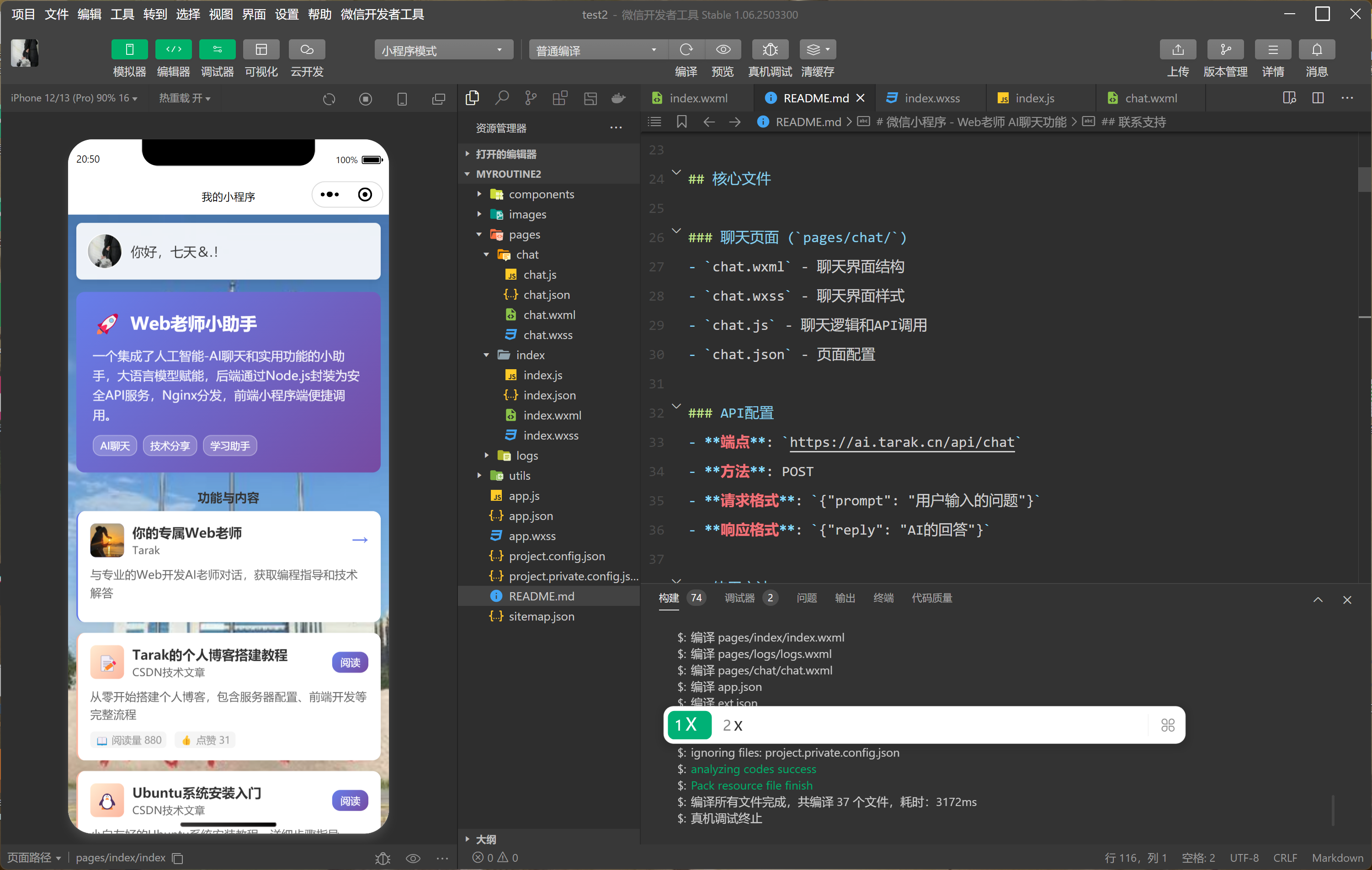Open the Explorer files icon
This screenshot has width=1372, height=870.
(x=472, y=98)
